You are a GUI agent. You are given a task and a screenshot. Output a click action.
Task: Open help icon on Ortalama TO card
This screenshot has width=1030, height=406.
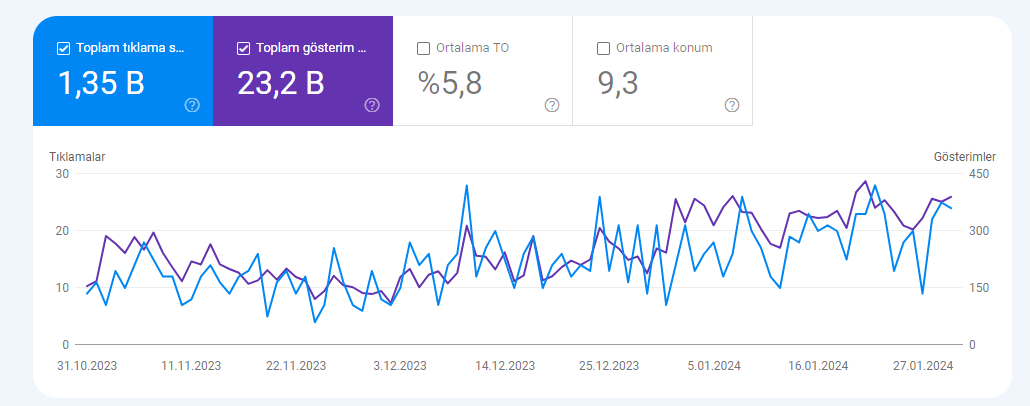click(x=552, y=105)
